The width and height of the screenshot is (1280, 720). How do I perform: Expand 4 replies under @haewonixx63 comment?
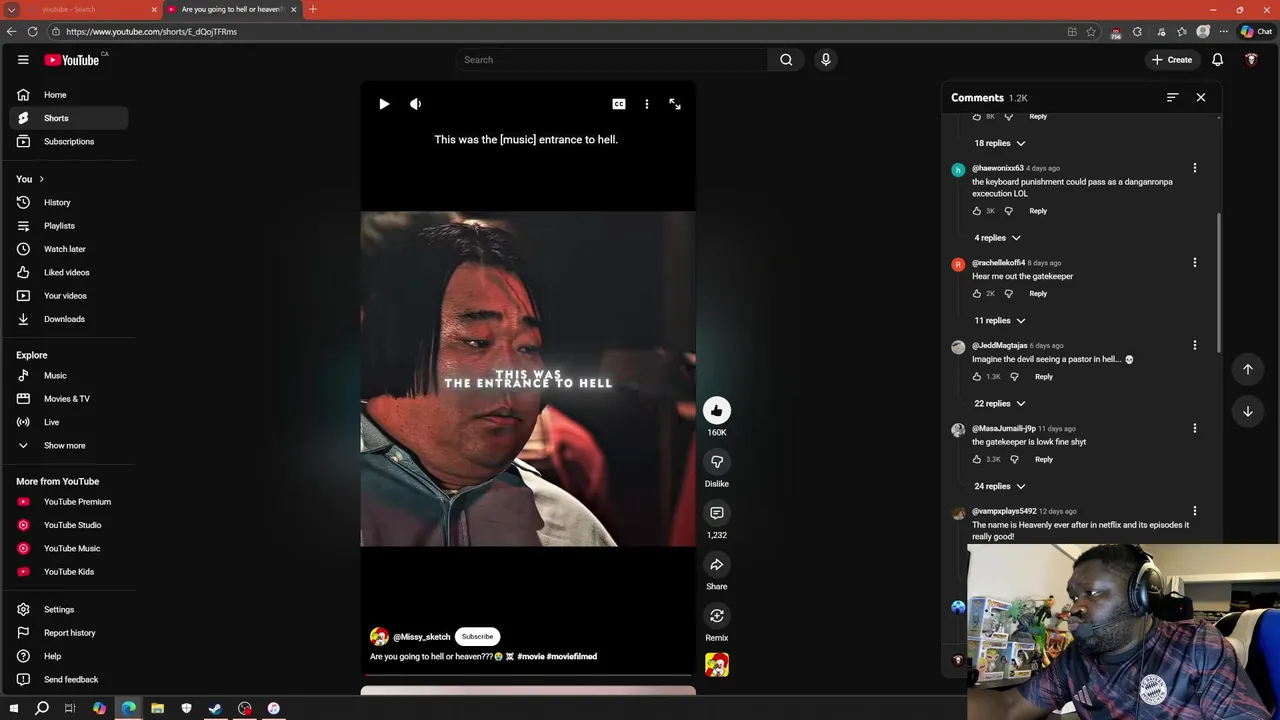click(998, 238)
